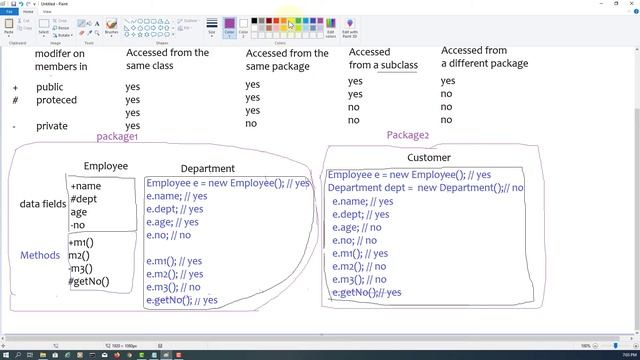The image size is (640, 360).
Task: Select the Magnifier tool
Action: tap(97, 33)
